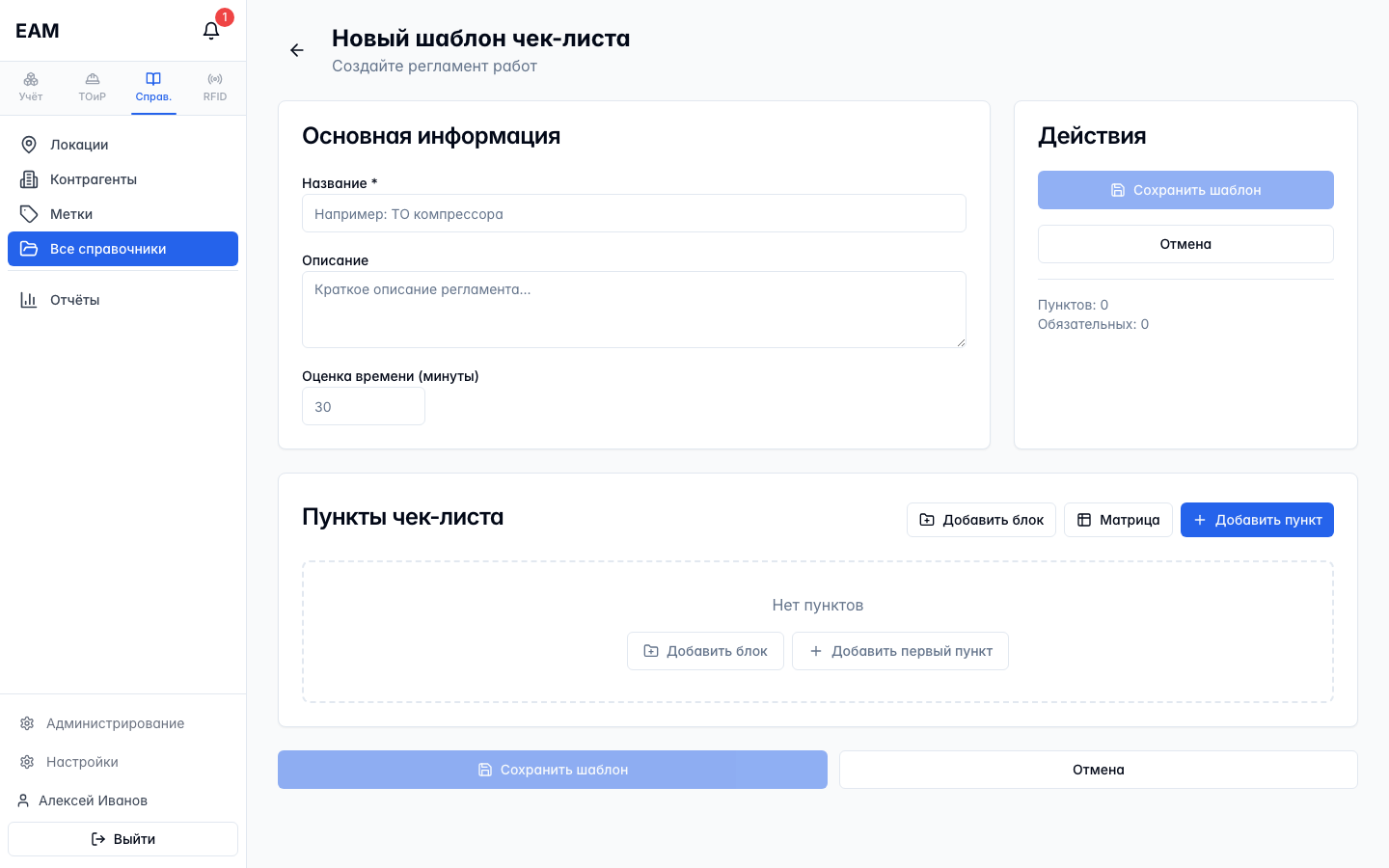Click the Нет пунктов placeholder text
This screenshot has height=868, width=1389.
(818, 605)
